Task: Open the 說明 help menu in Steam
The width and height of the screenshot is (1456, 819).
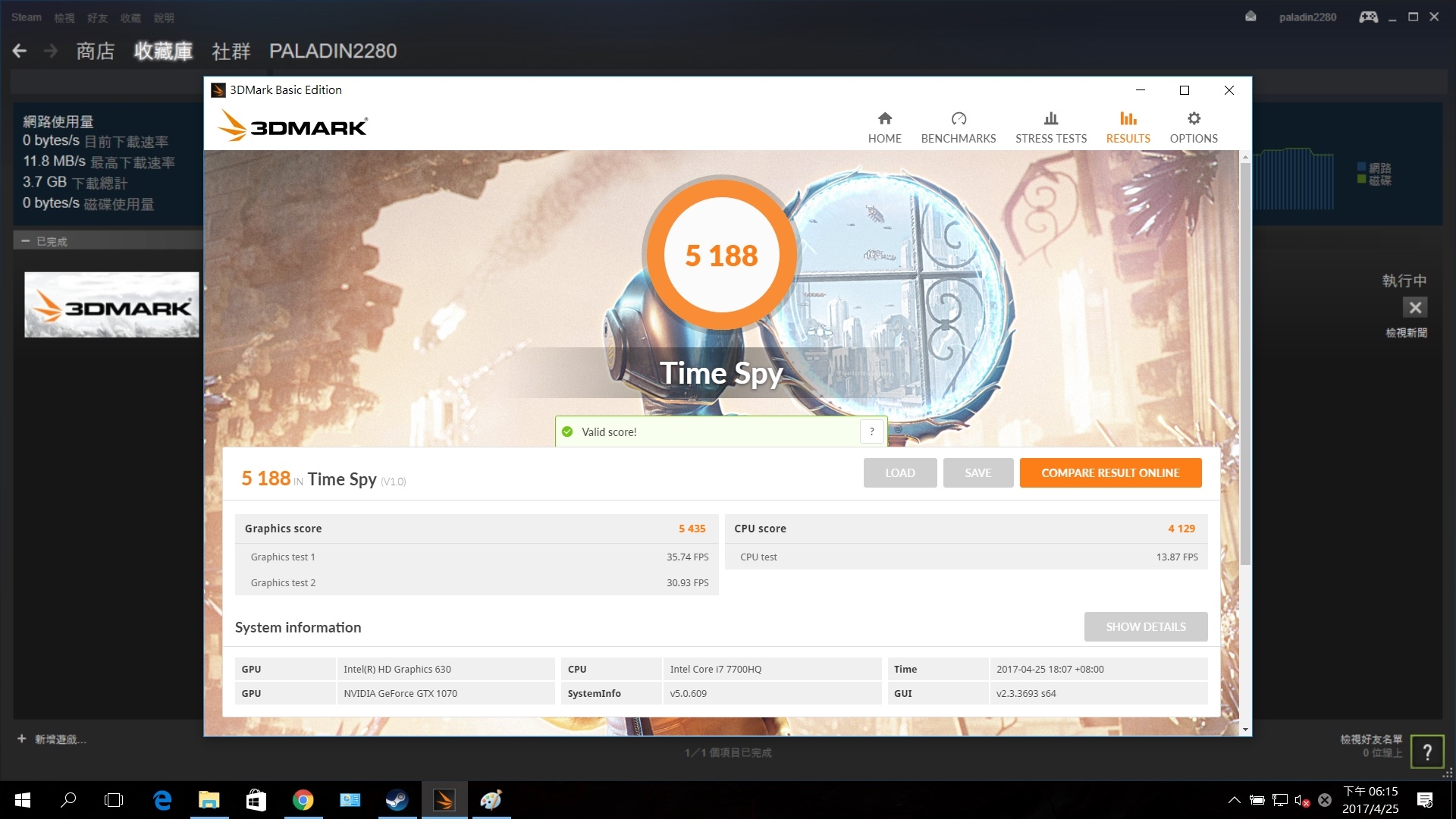Action: pos(164,17)
